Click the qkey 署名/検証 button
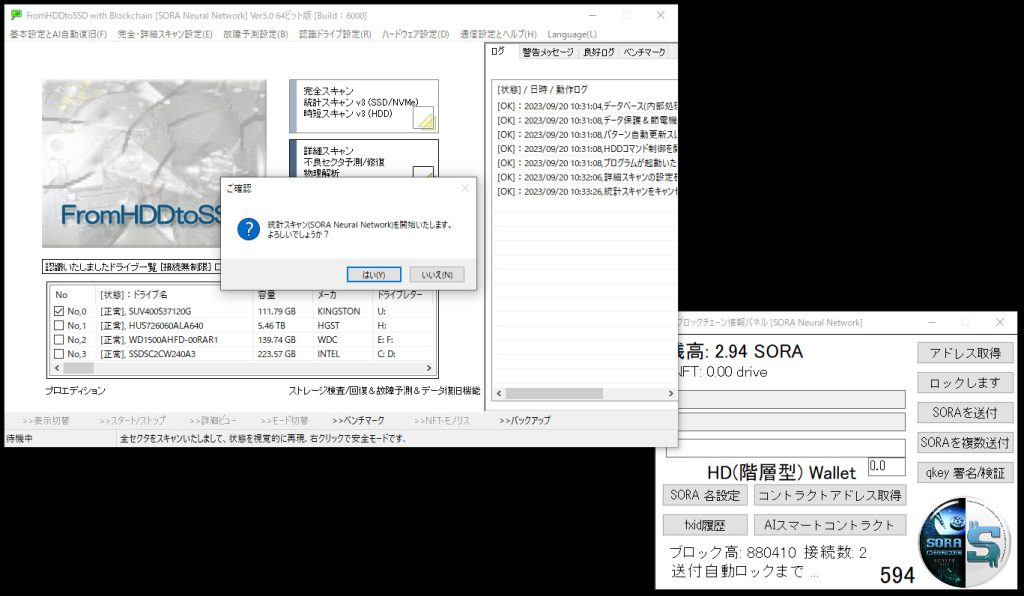Image resolution: width=1024 pixels, height=596 pixels. [965, 473]
